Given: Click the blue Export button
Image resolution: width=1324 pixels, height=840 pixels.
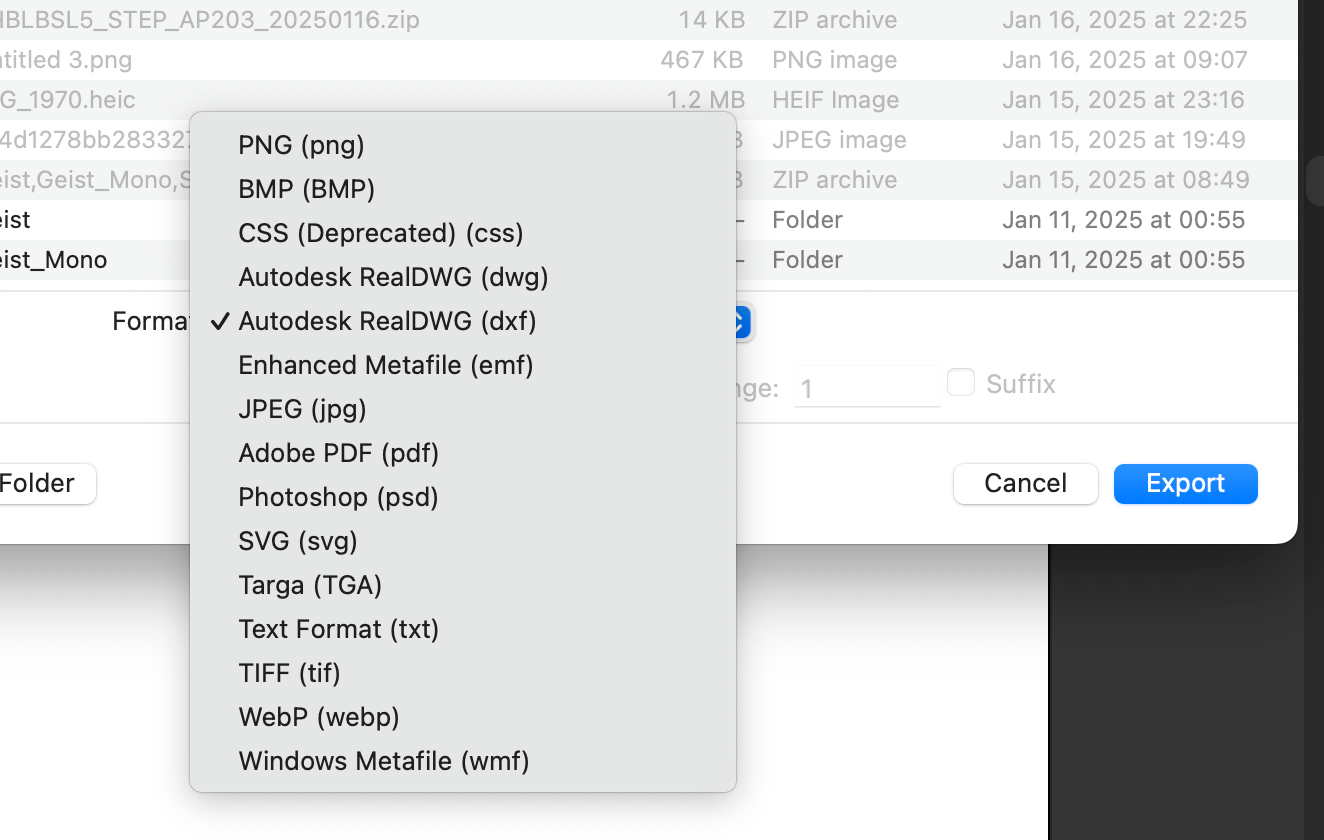Looking at the screenshot, I should (x=1185, y=484).
